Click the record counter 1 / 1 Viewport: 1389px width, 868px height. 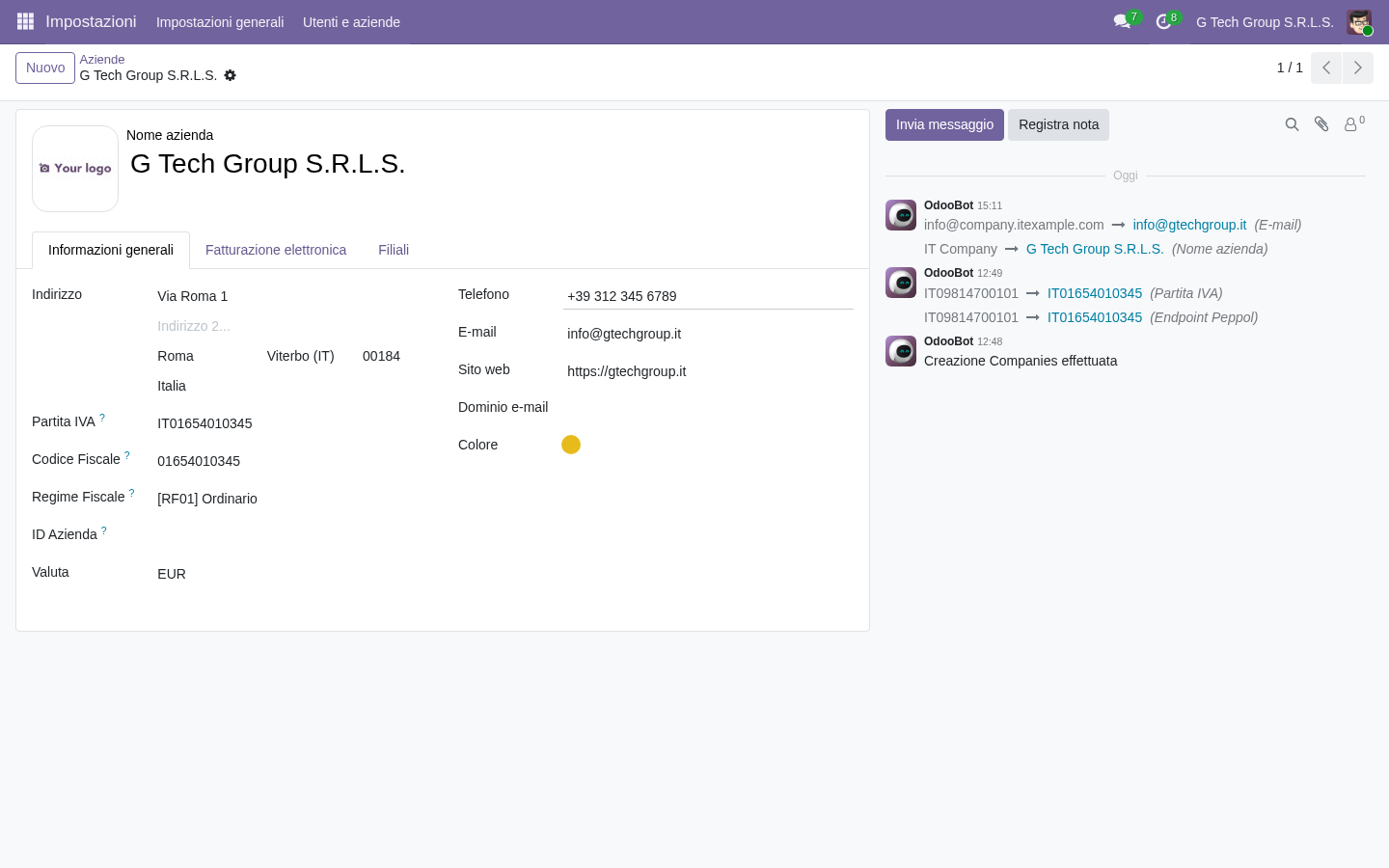coord(1290,68)
